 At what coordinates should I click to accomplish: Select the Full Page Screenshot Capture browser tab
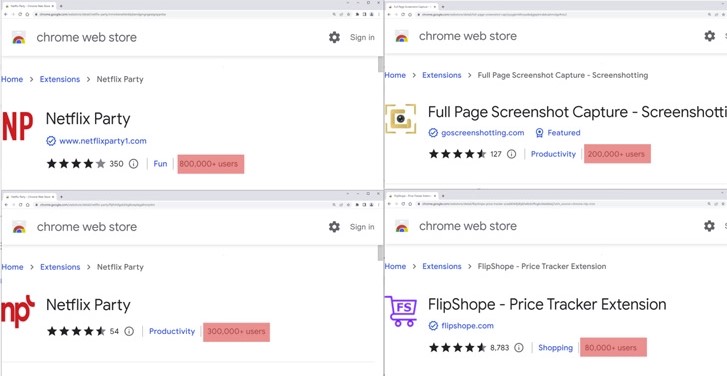click(411, 6)
